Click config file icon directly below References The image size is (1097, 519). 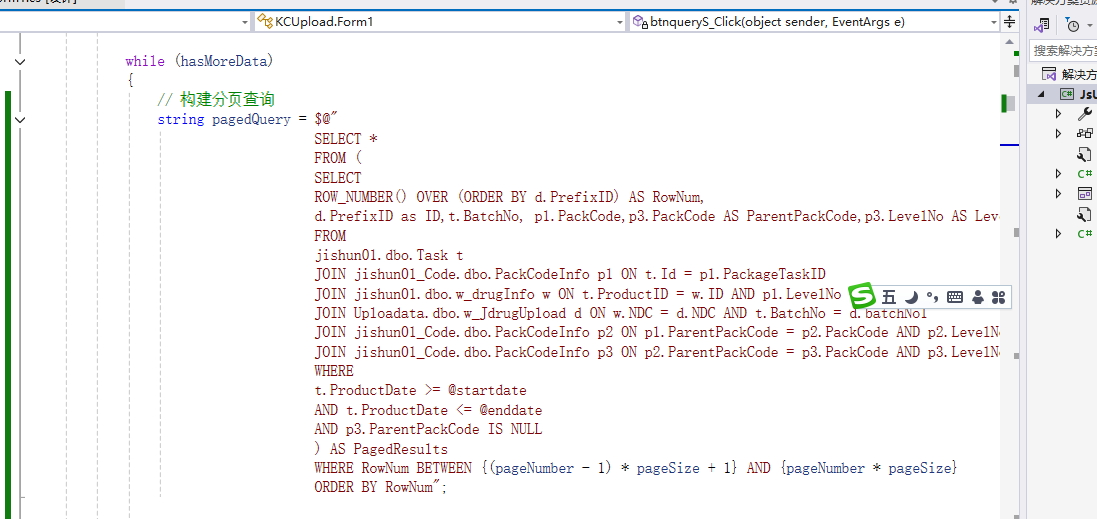[x=1084, y=153]
